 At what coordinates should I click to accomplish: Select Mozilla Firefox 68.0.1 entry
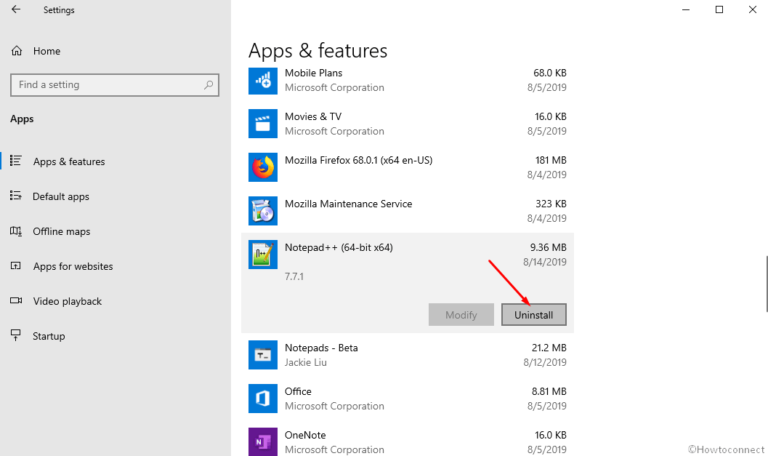[359, 160]
